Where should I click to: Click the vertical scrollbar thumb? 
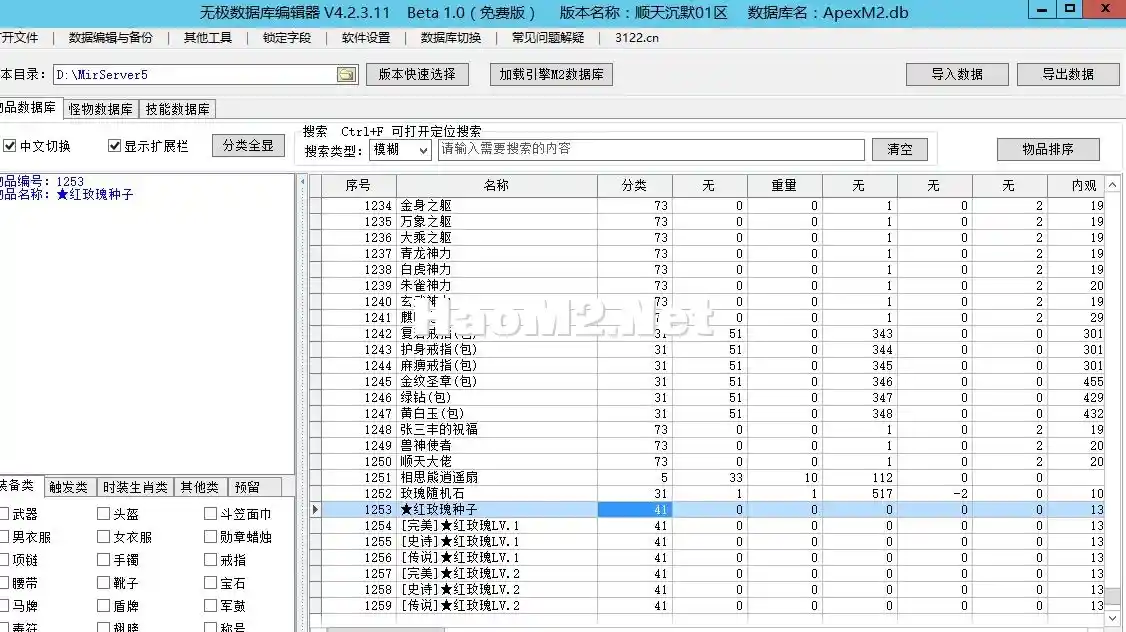click(1112, 596)
